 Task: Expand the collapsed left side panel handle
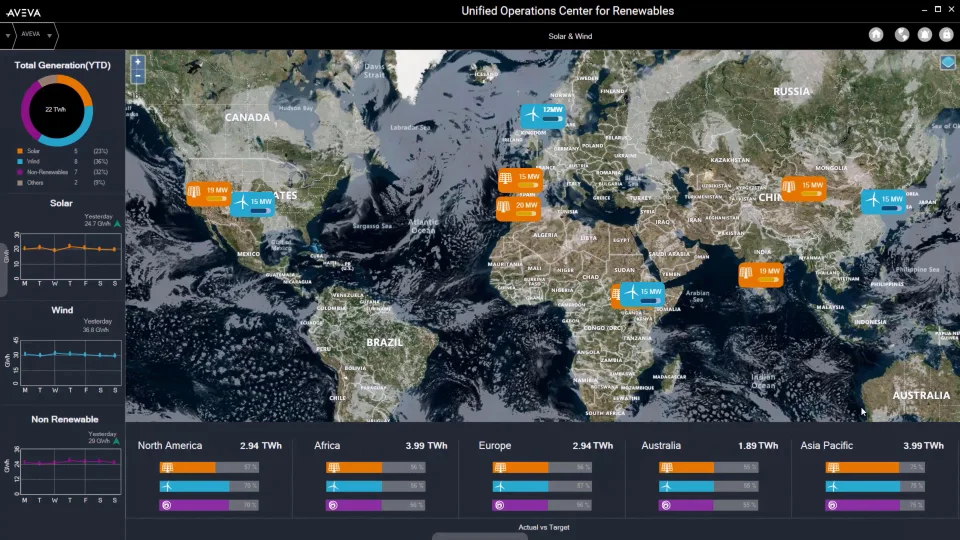pyautogui.click(x=3, y=267)
